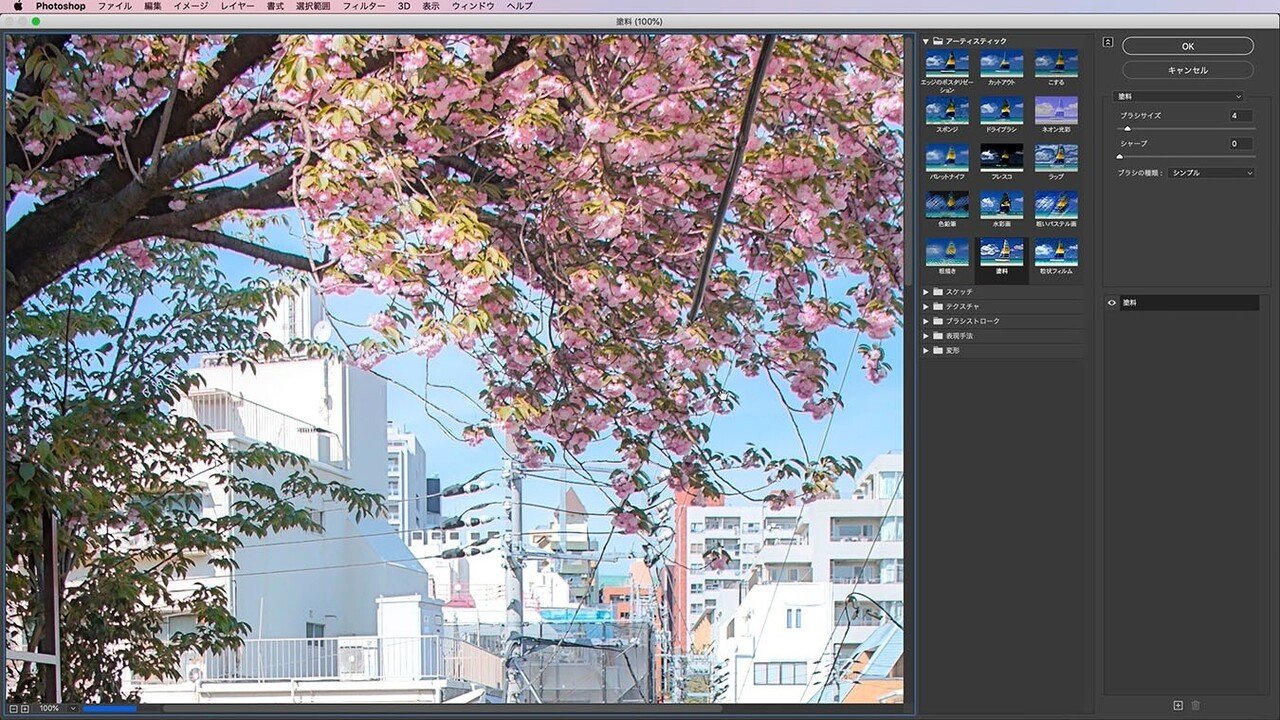Select the 水彩画 filter
Image resolution: width=1280 pixels, height=720 pixels.
(1001, 204)
